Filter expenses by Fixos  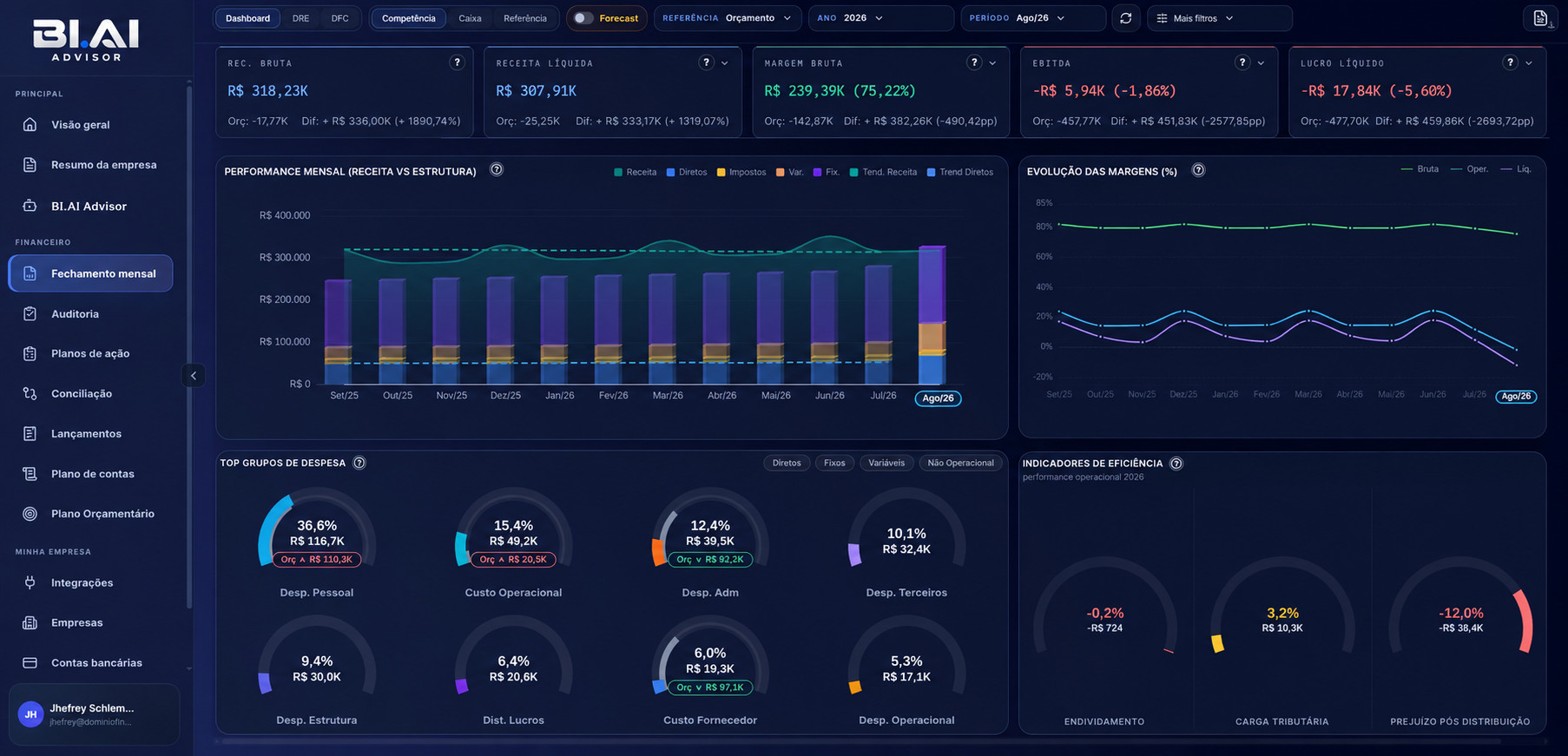coord(834,463)
